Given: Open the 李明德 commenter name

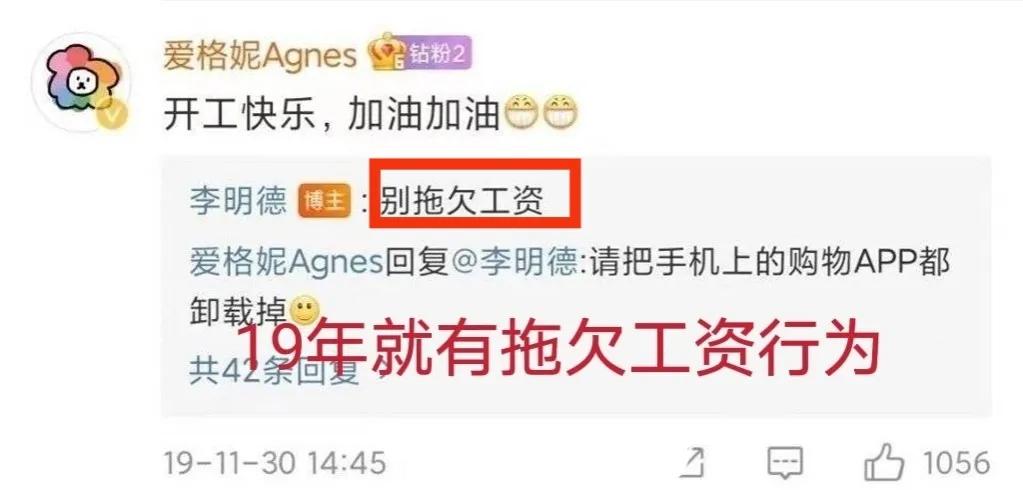Looking at the screenshot, I should [238, 201].
